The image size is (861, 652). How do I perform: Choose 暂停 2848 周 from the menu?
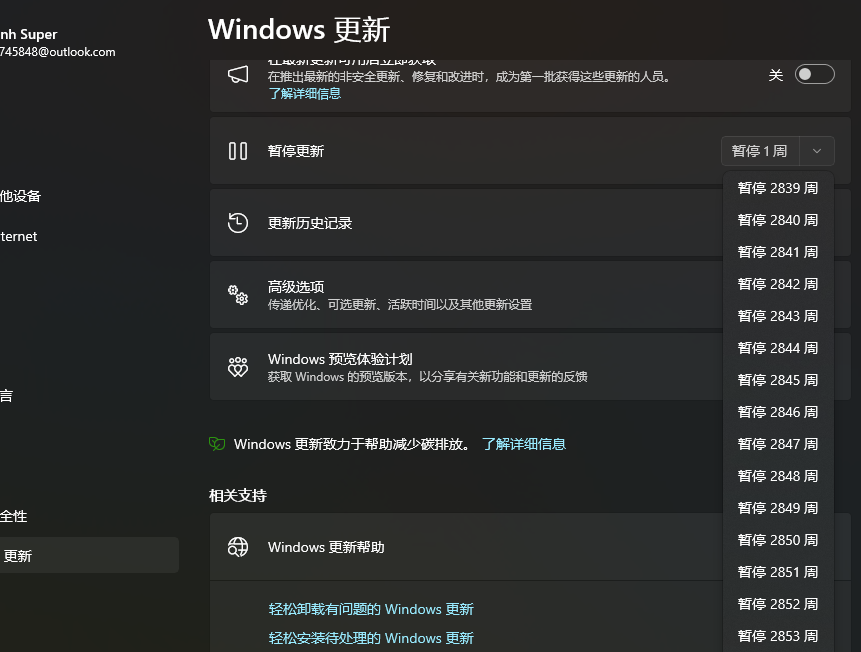778,476
